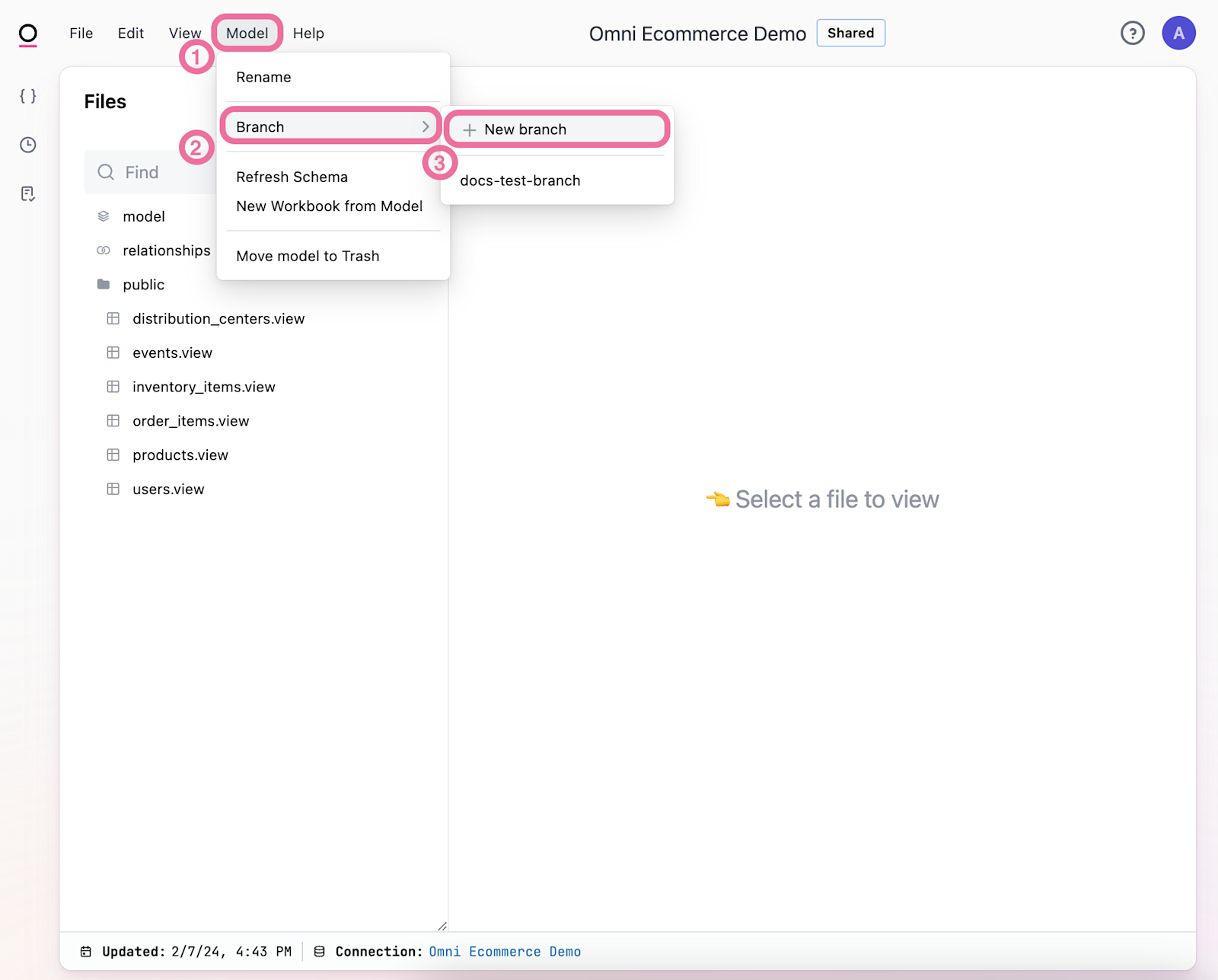The height and width of the screenshot is (980, 1218).
Task: Click the layers icon beside model file
Action: (x=103, y=215)
